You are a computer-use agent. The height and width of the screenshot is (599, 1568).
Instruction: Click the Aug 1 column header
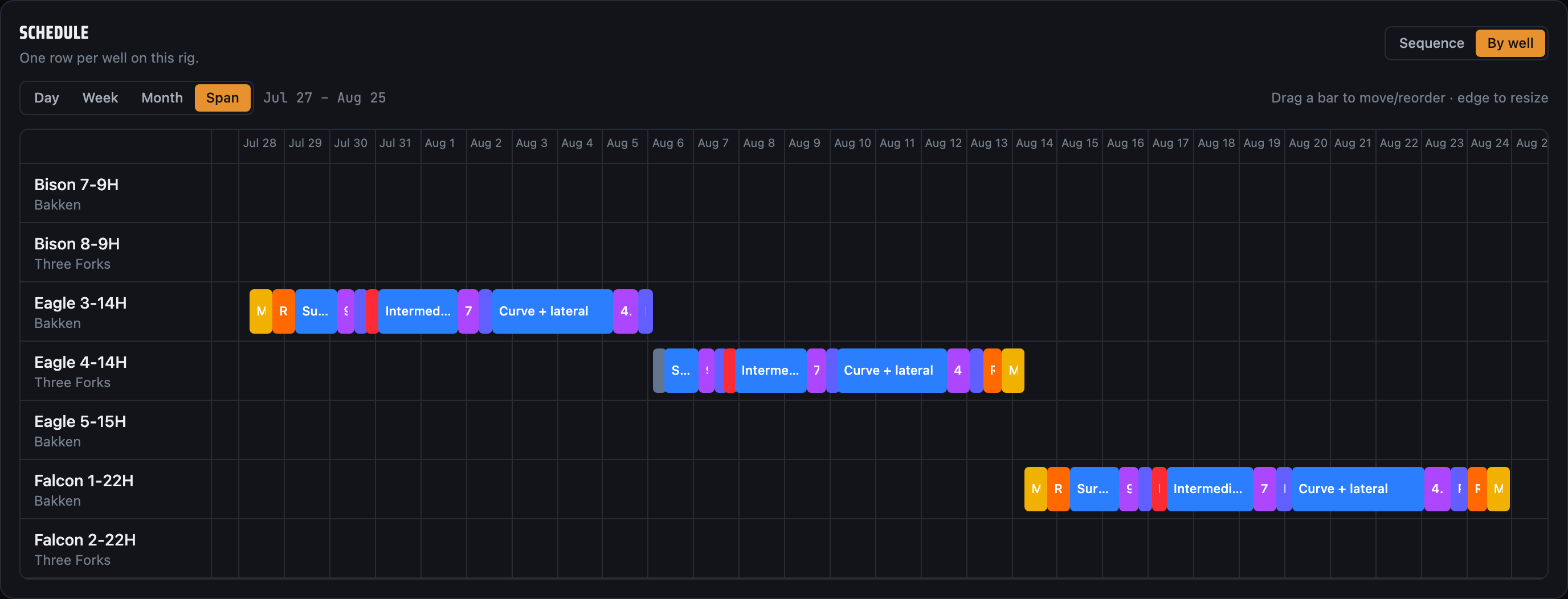(x=439, y=143)
